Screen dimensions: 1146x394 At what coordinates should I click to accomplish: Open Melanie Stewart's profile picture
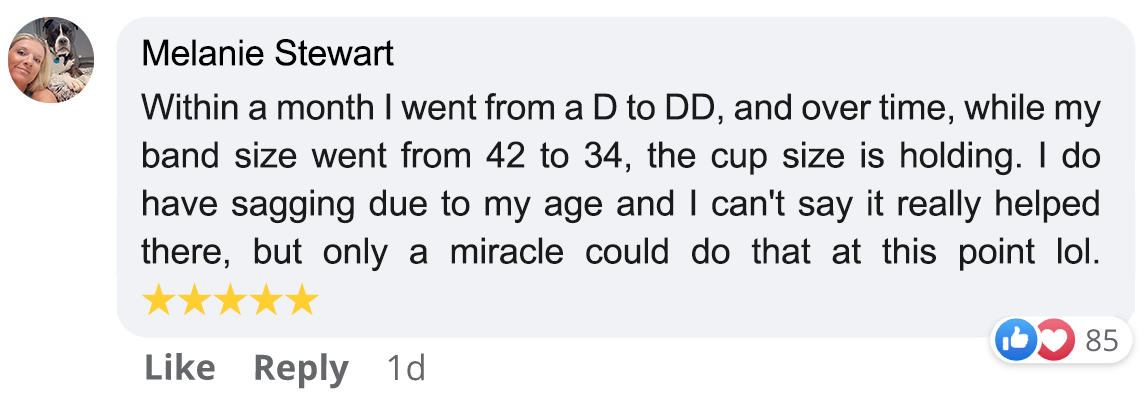pyautogui.click(x=51, y=60)
